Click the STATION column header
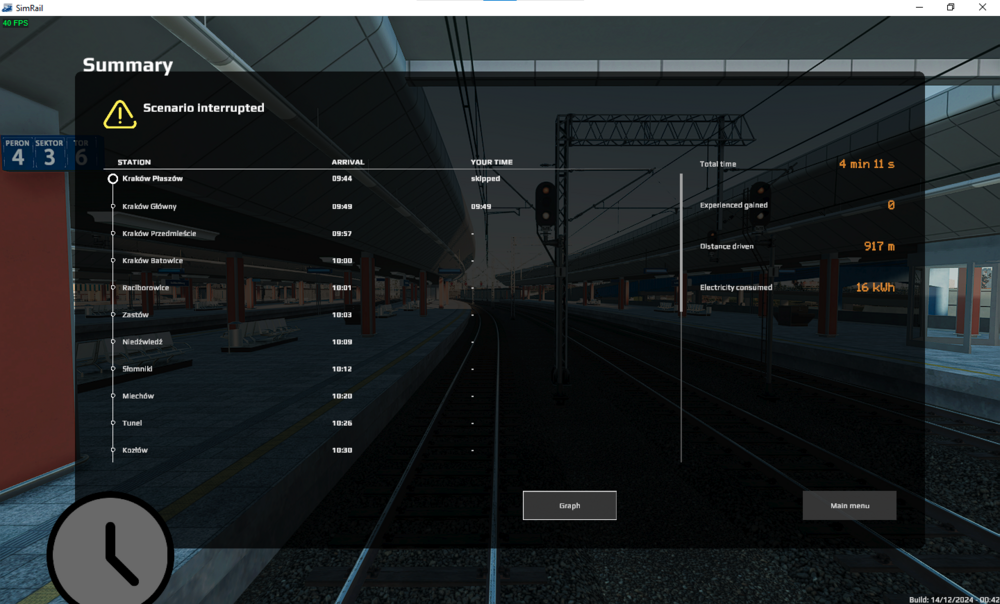1000x604 pixels. tap(134, 162)
